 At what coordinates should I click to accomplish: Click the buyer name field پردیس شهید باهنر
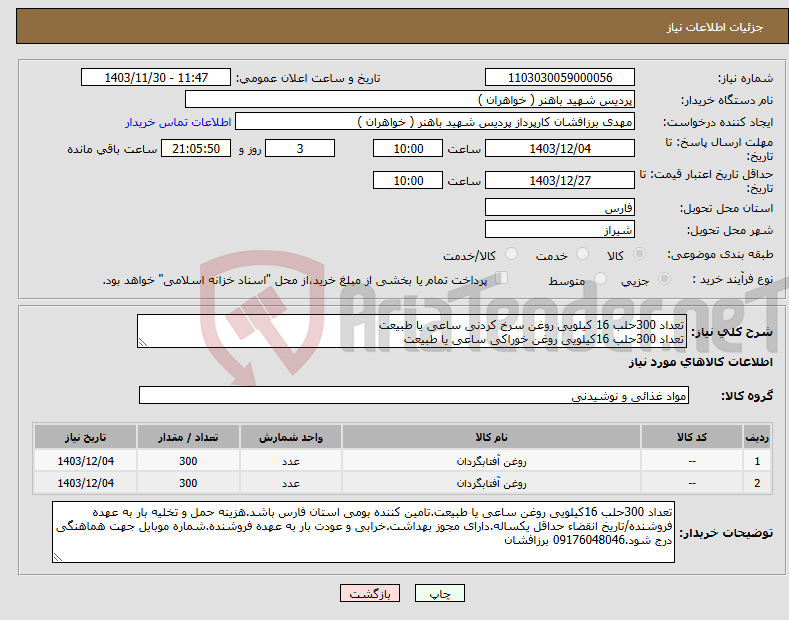click(x=410, y=100)
